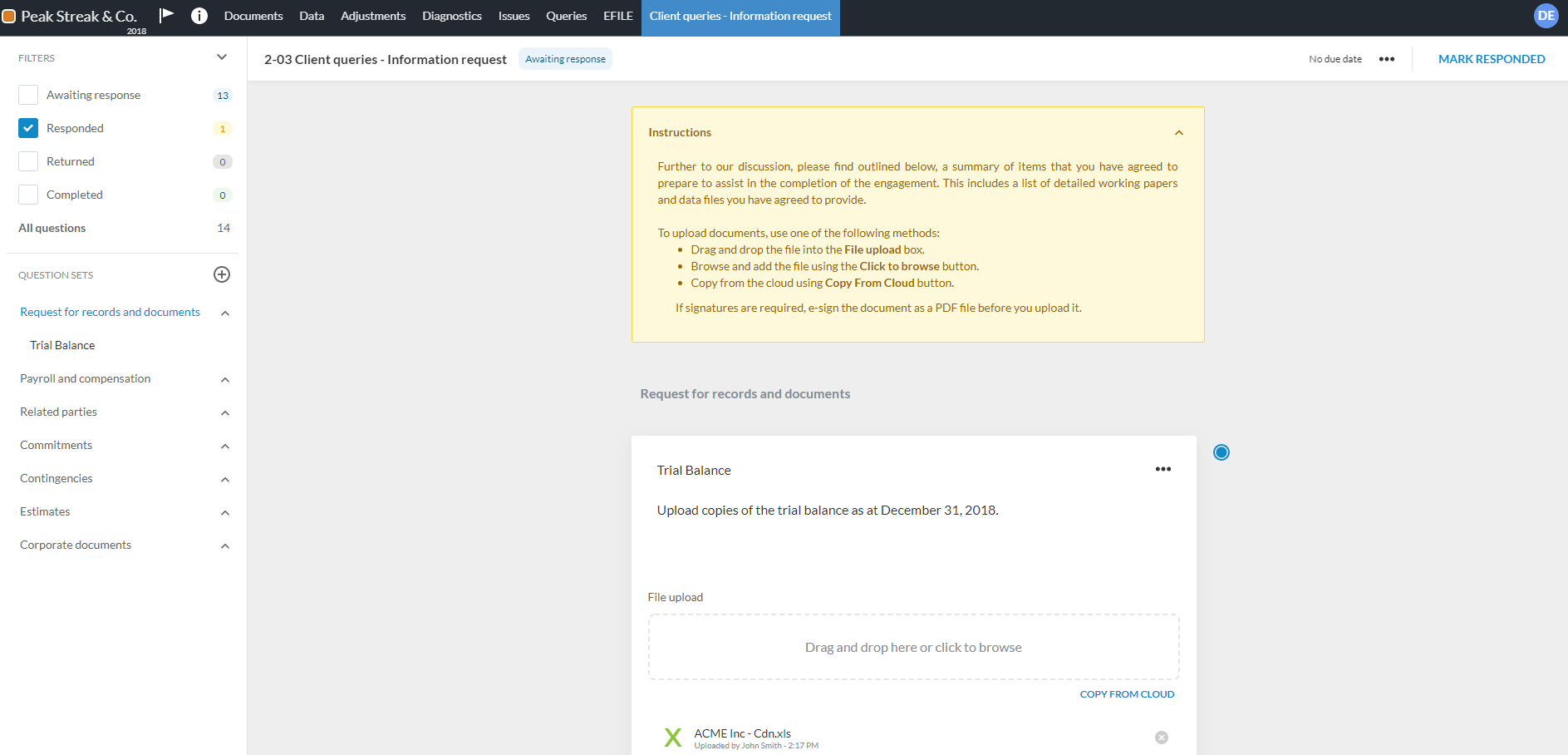Viewport: 1568px width, 755px height.
Task: Switch to the Diagnostics tab
Action: coord(451,15)
